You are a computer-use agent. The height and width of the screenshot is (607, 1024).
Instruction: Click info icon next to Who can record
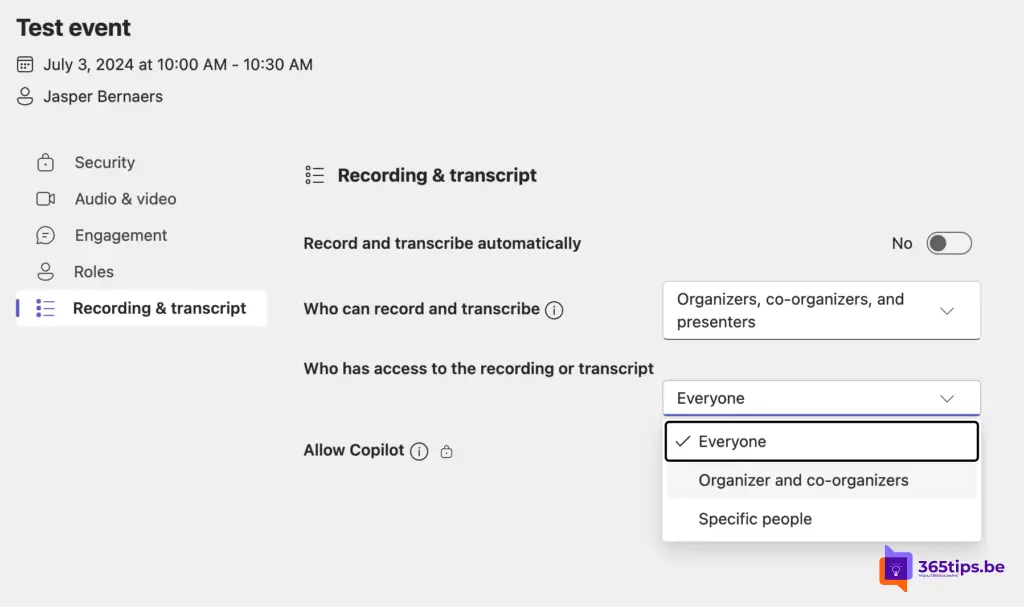pyautogui.click(x=554, y=310)
